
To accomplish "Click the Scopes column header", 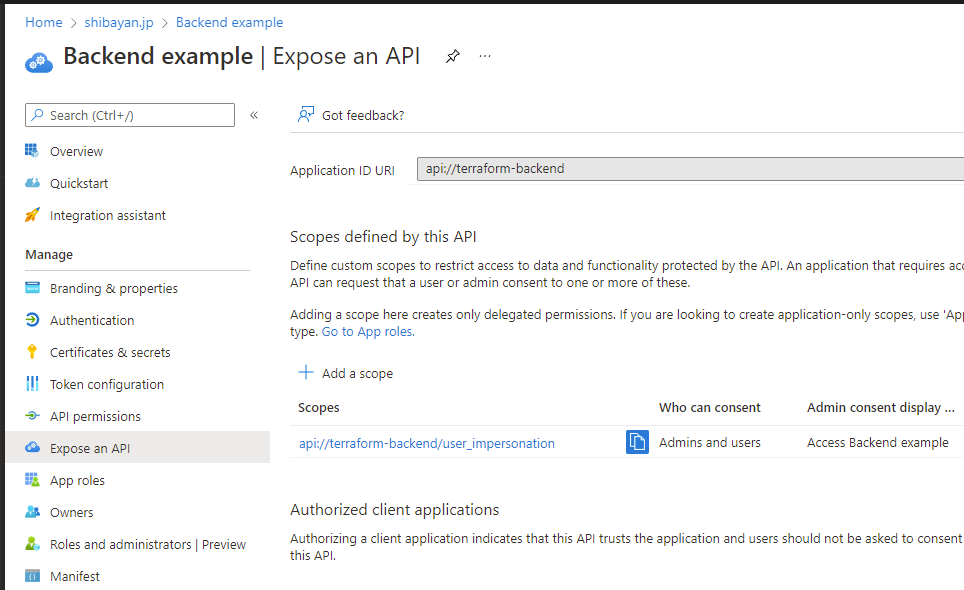I will pos(318,407).
